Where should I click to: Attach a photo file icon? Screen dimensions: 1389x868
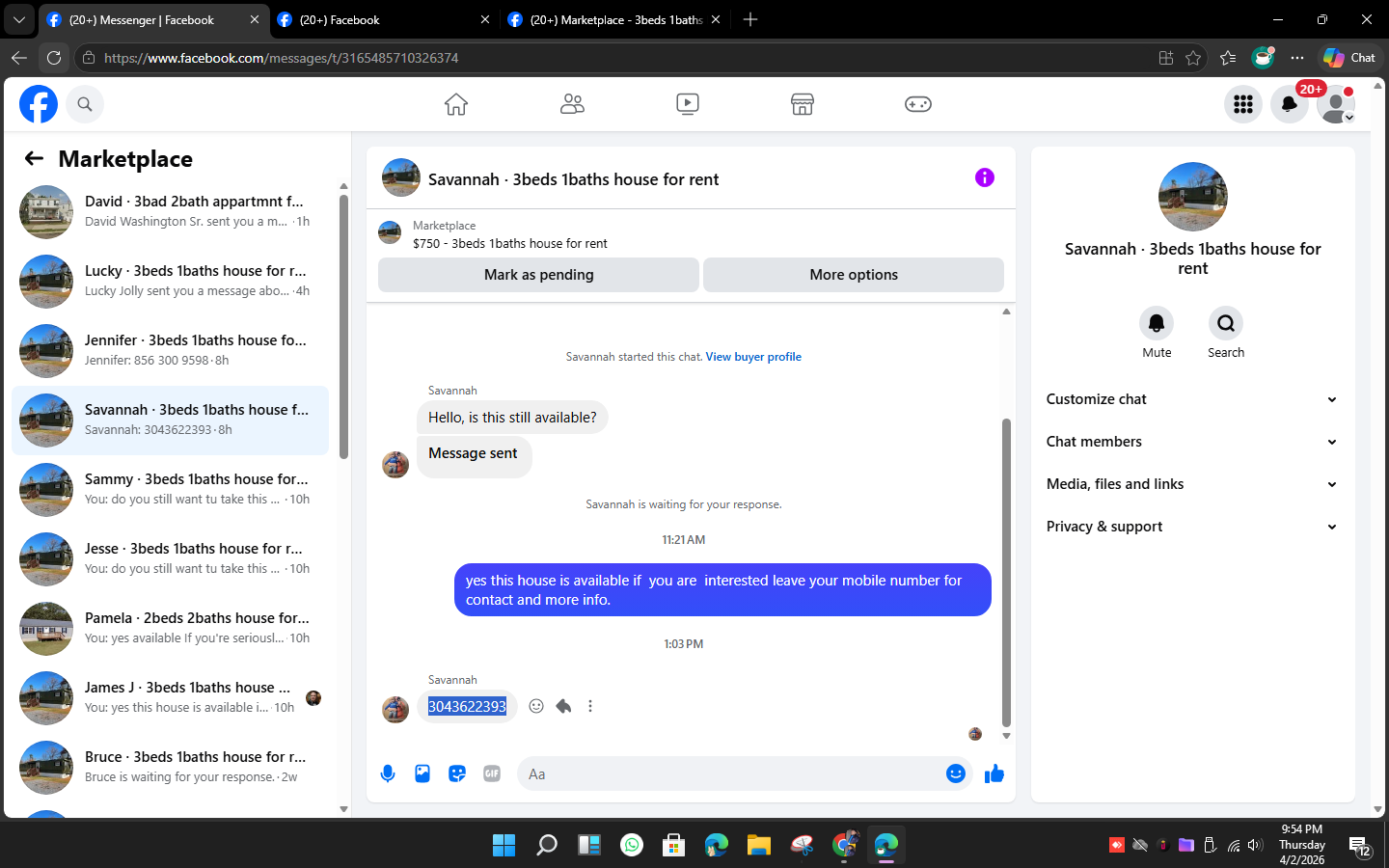[422, 773]
